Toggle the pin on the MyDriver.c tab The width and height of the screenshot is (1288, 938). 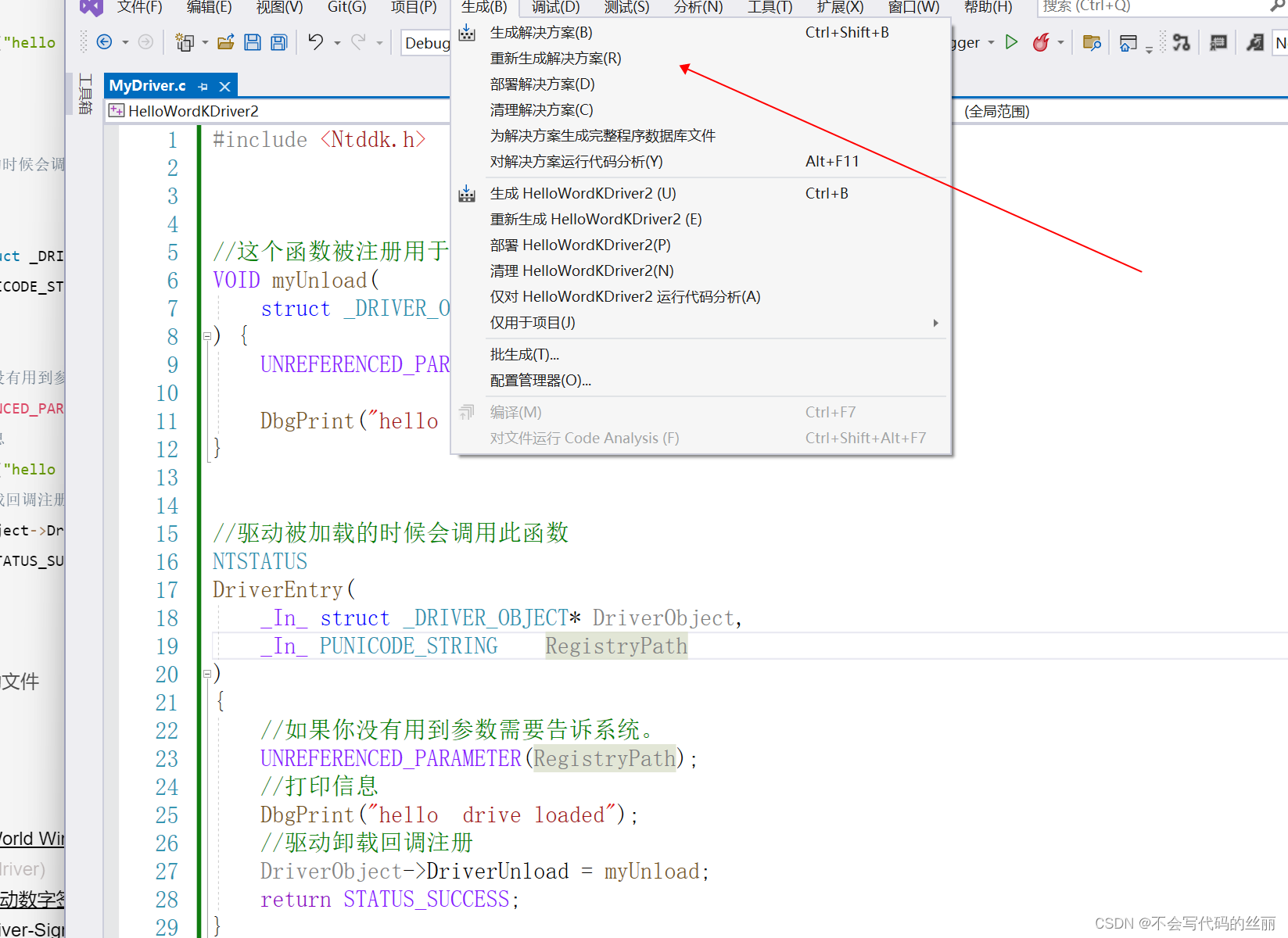pyautogui.click(x=203, y=86)
